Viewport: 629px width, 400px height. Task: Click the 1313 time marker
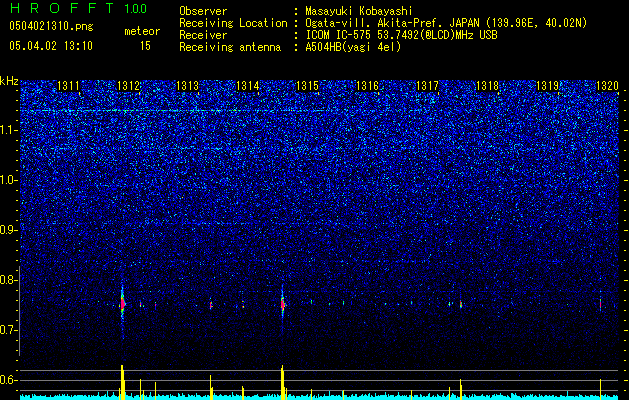[188, 86]
